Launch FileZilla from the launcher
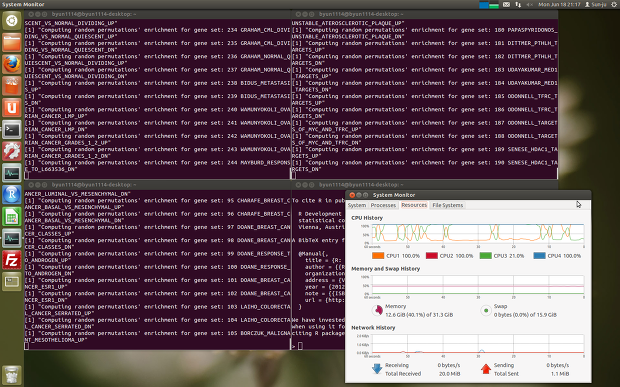 click(11, 260)
